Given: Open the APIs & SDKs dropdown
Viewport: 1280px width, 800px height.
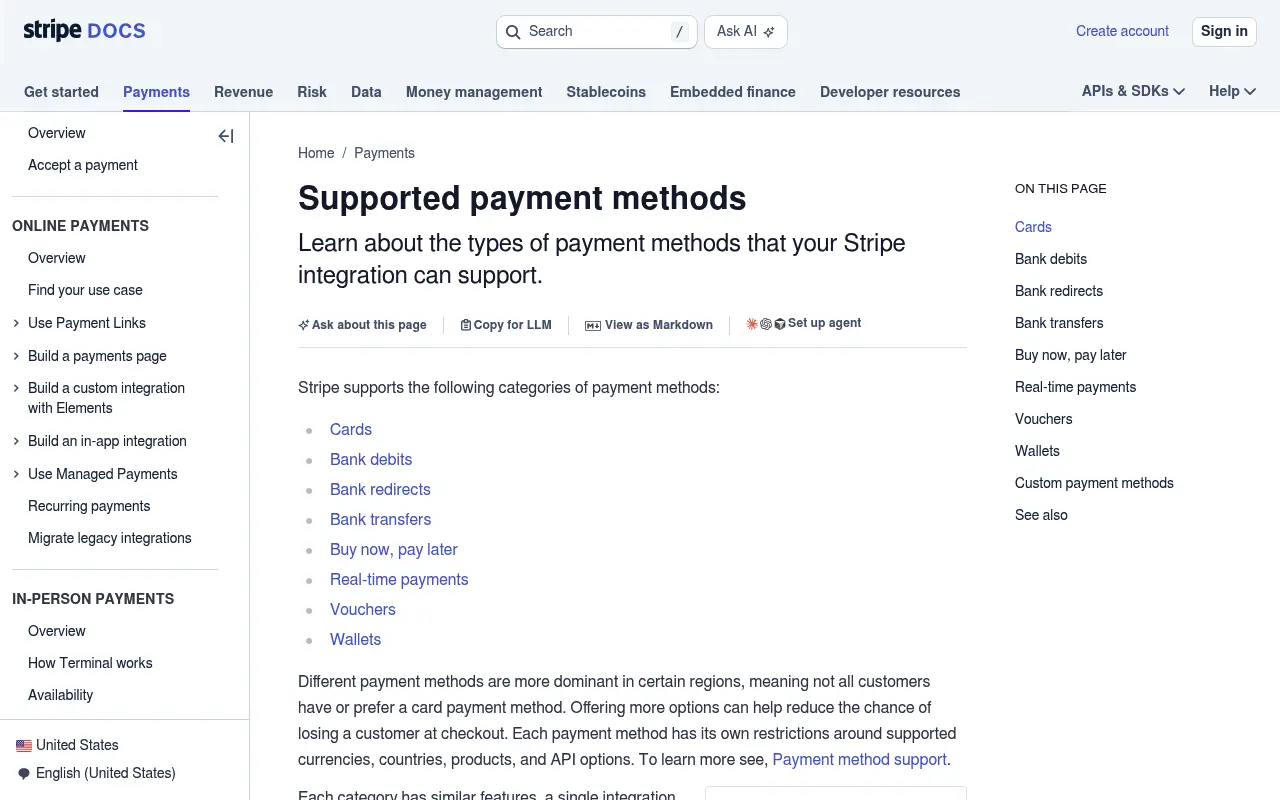Looking at the screenshot, I should [x=1133, y=91].
